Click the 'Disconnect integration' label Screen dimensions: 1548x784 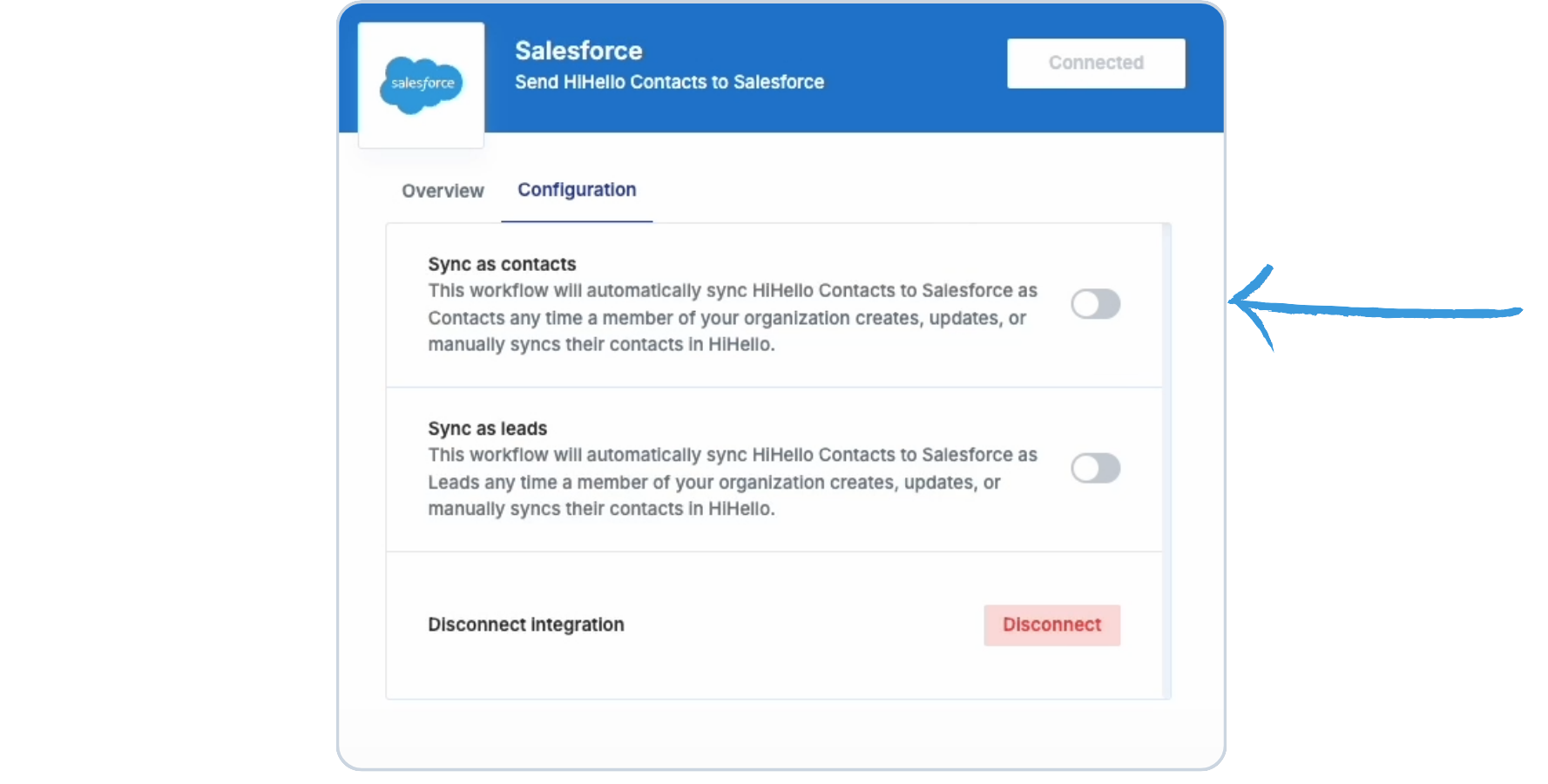pyautogui.click(x=525, y=625)
